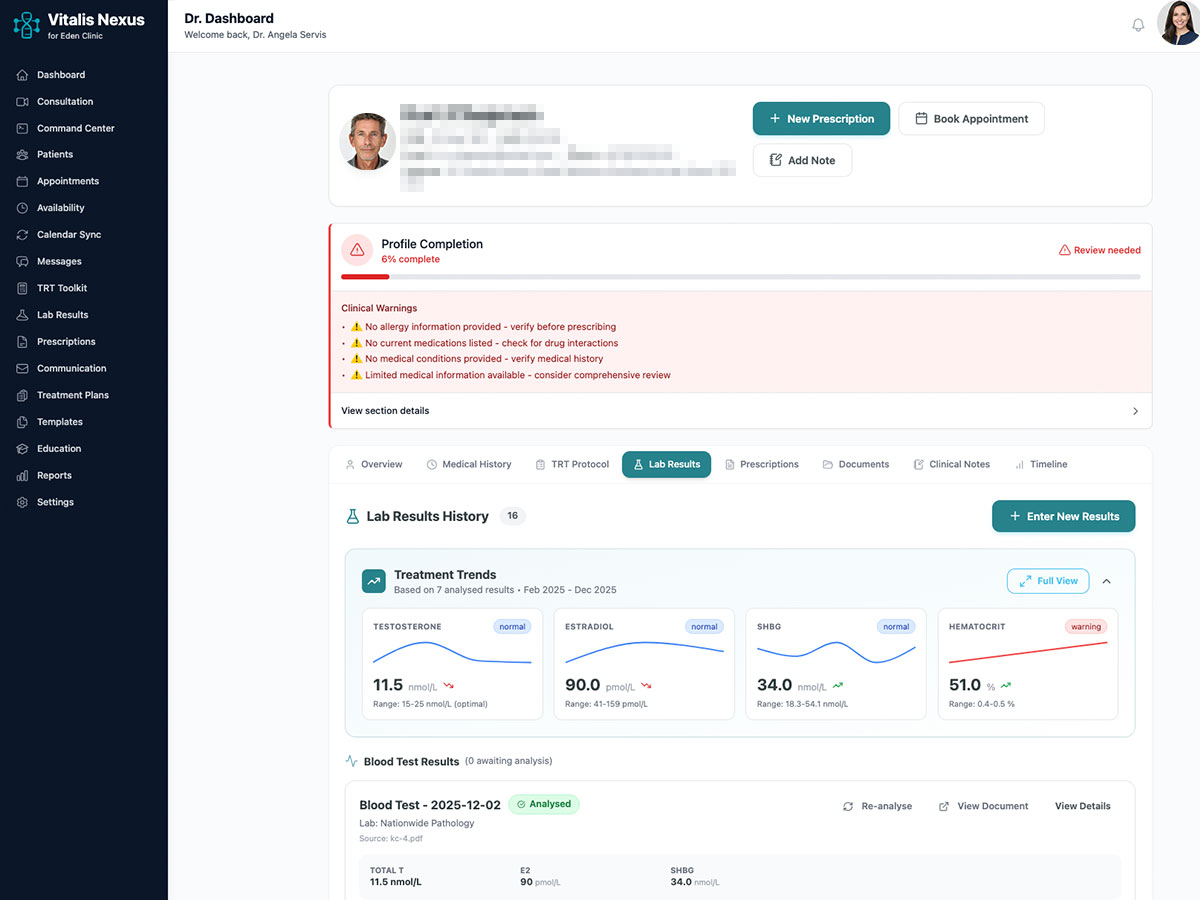Open Command Center from sidebar
The image size is (1200, 900).
75,128
